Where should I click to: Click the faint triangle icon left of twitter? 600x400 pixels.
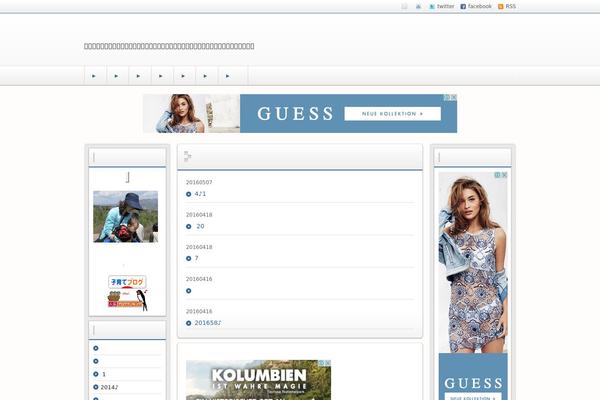(x=418, y=7)
